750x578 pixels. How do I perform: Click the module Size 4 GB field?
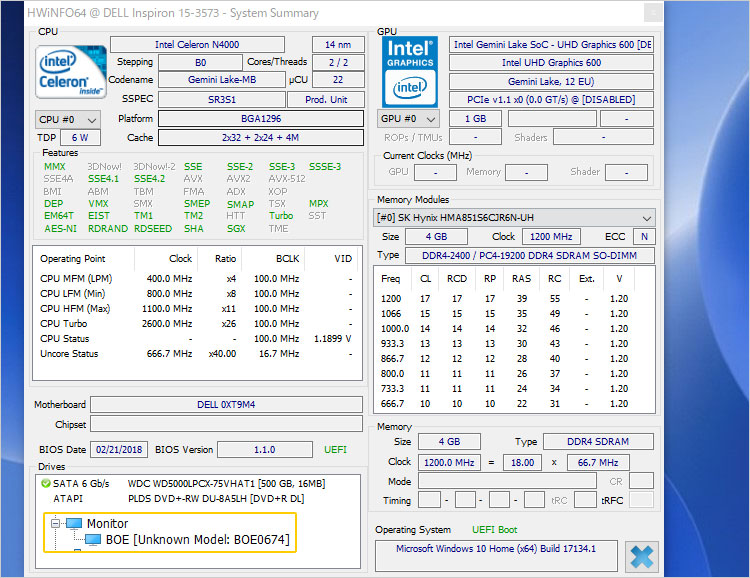pos(436,236)
